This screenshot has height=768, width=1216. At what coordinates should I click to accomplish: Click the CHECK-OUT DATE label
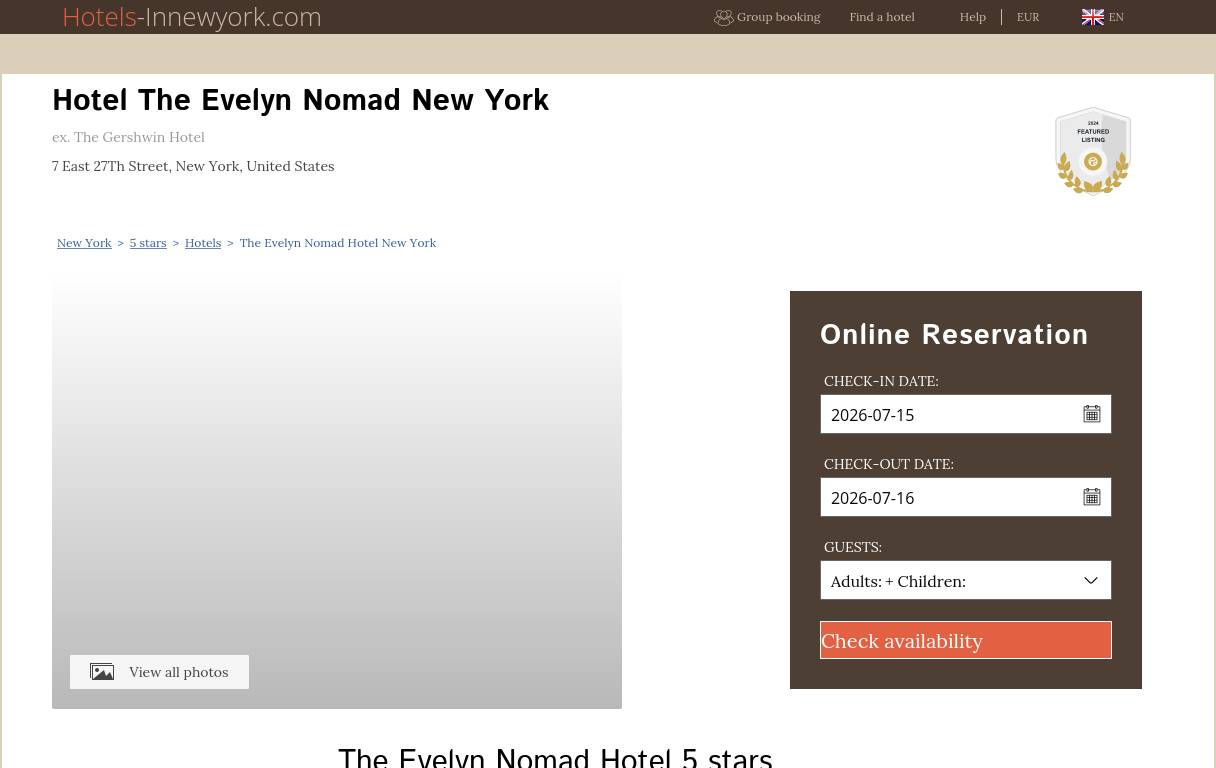coord(888,464)
